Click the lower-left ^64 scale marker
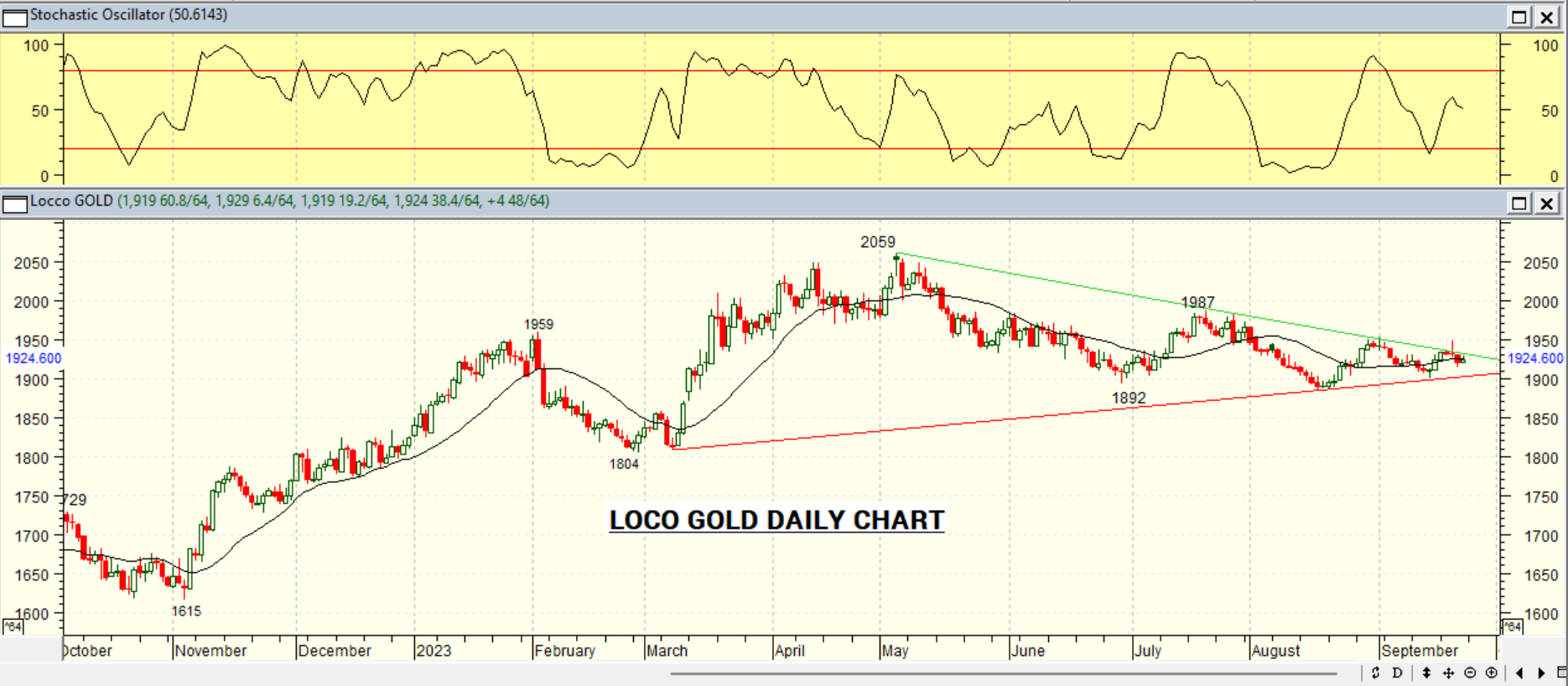This screenshot has width=1568, height=686. click(x=13, y=626)
